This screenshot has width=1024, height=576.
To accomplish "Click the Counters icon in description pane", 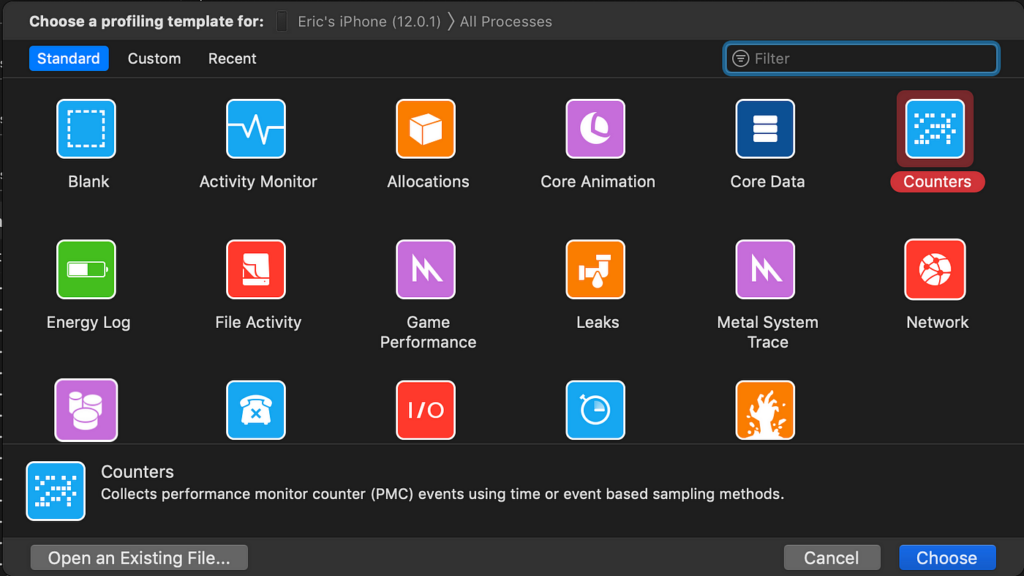I will click(x=56, y=491).
